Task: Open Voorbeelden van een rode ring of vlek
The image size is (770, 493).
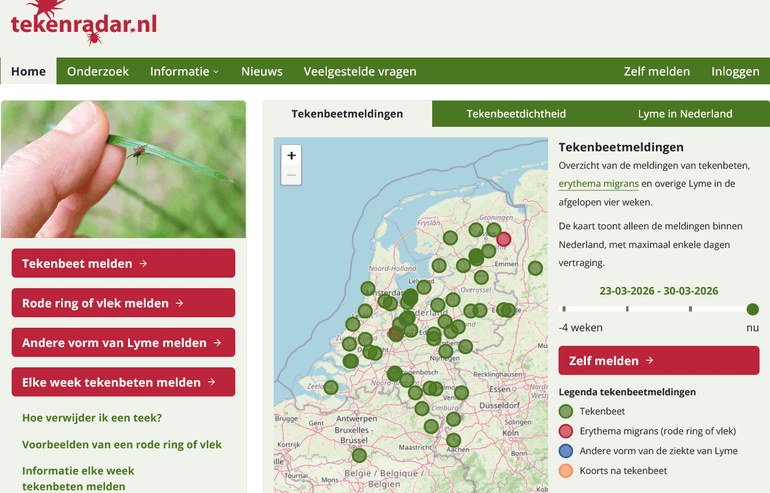Action: tap(122, 444)
